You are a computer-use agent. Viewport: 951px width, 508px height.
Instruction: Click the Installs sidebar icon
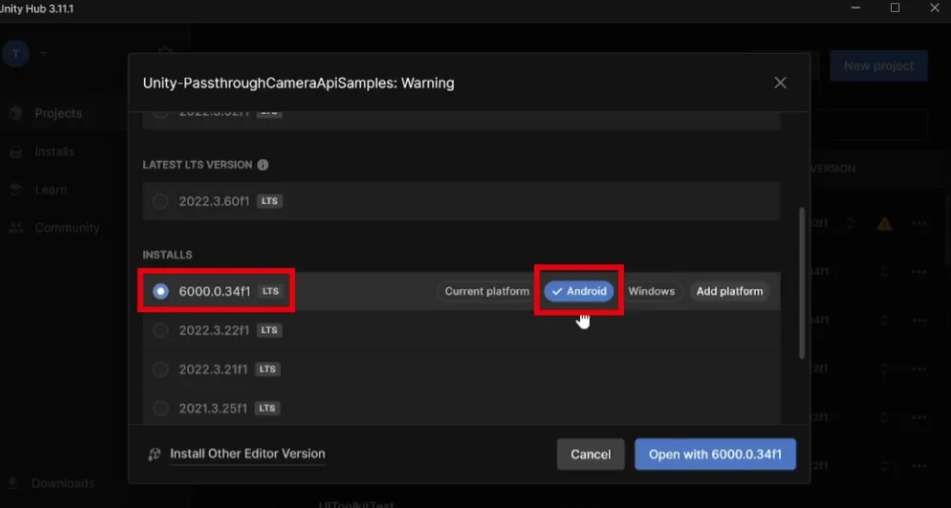[16, 152]
